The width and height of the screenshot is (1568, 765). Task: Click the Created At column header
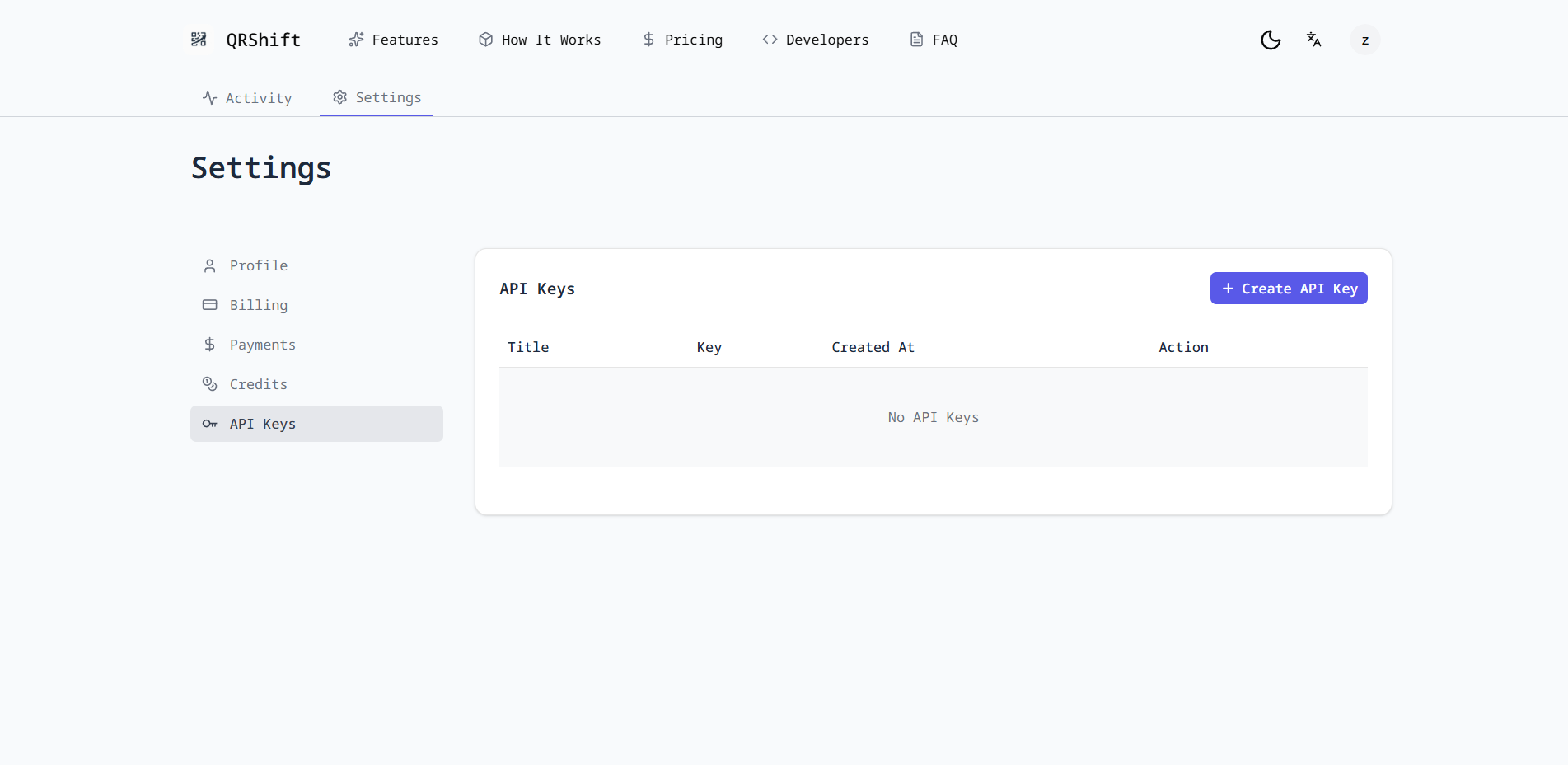(x=873, y=347)
